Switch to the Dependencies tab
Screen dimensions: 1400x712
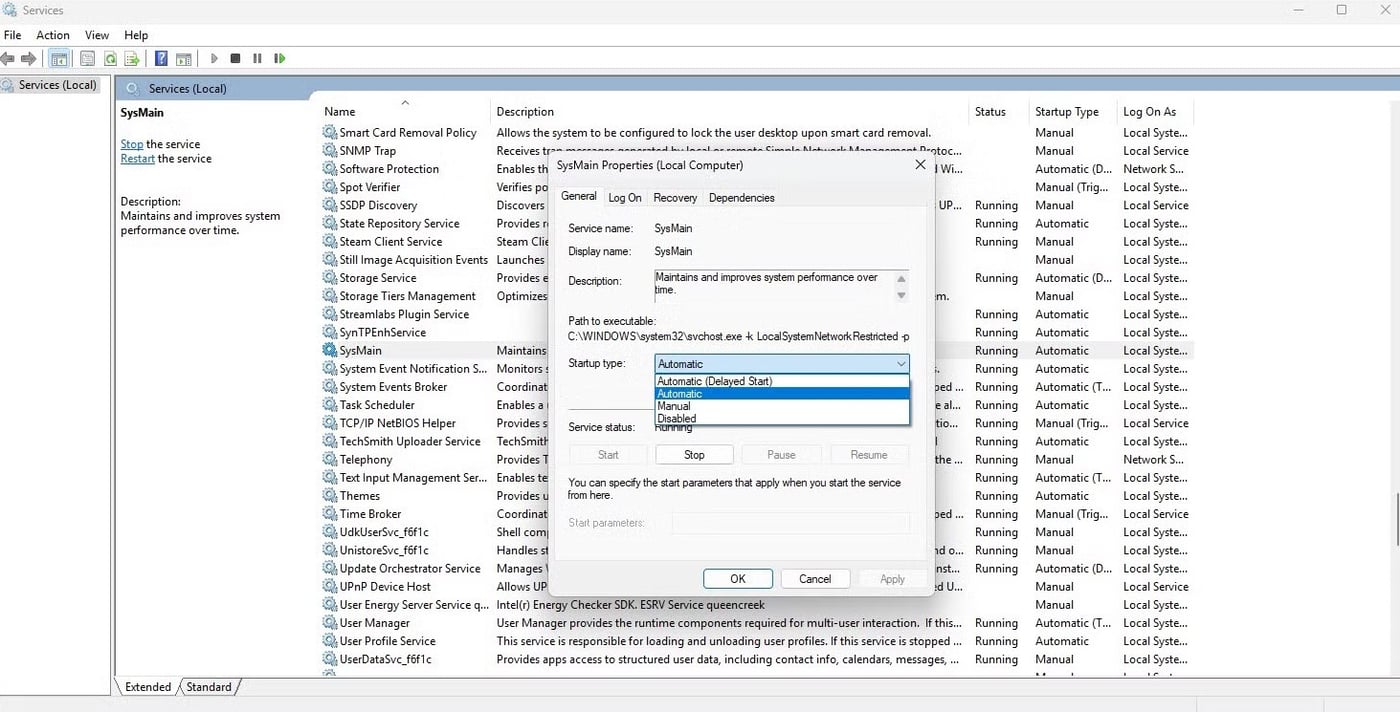[x=741, y=197]
